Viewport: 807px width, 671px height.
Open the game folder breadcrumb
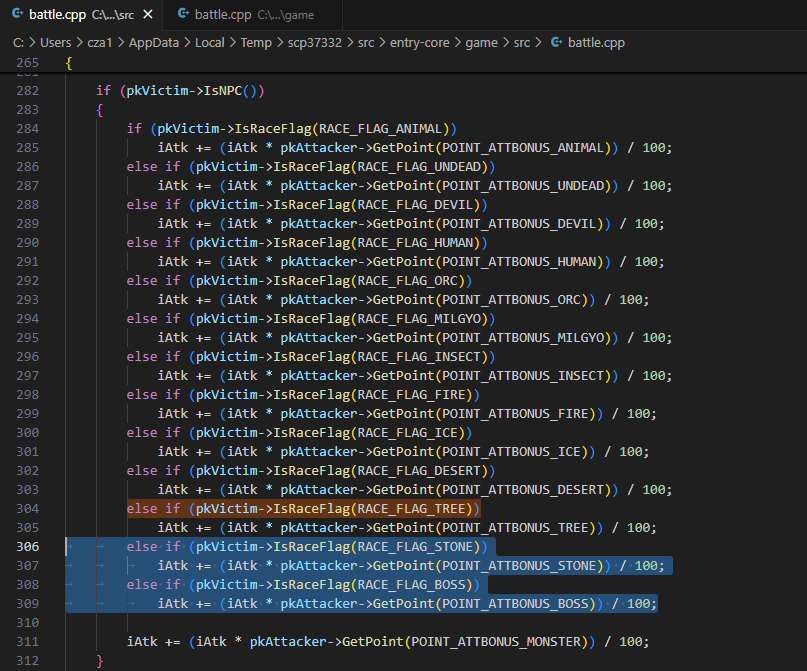tap(484, 42)
